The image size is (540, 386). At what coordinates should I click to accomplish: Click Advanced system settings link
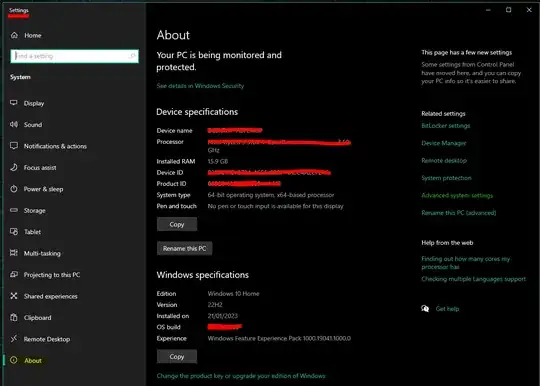pyautogui.click(x=457, y=195)
